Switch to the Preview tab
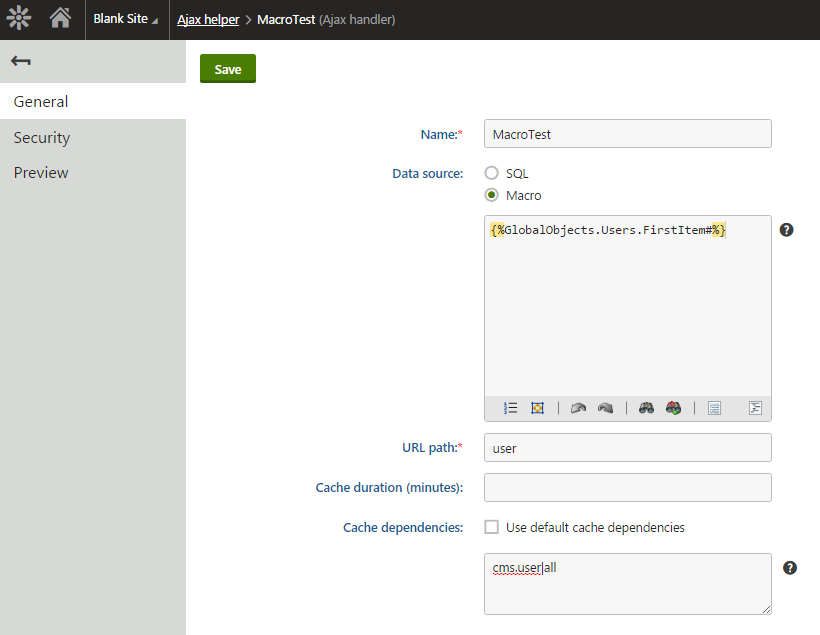 pos(41,173)
